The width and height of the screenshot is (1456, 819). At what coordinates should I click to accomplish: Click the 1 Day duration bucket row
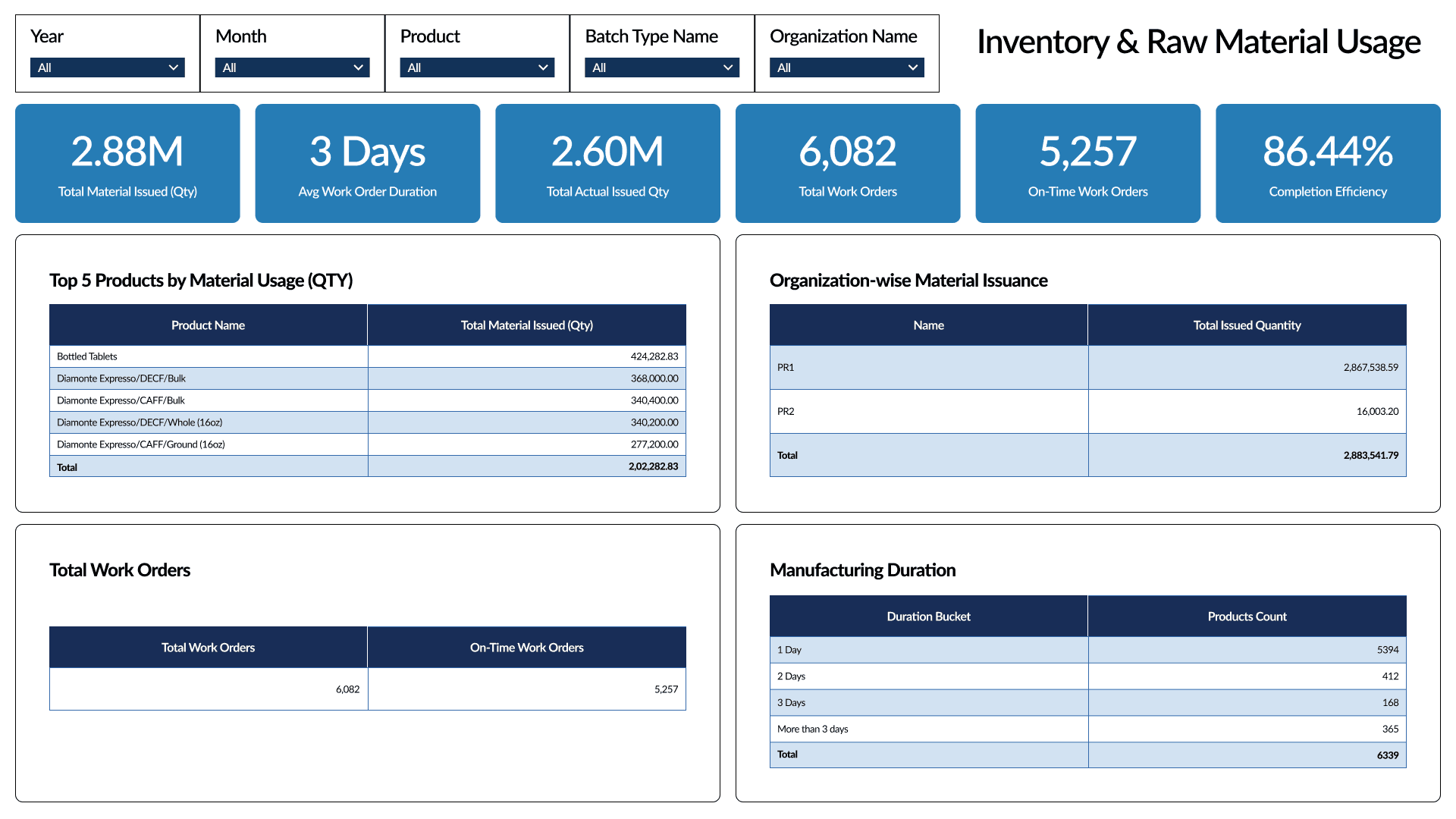[x=928, y=649]
